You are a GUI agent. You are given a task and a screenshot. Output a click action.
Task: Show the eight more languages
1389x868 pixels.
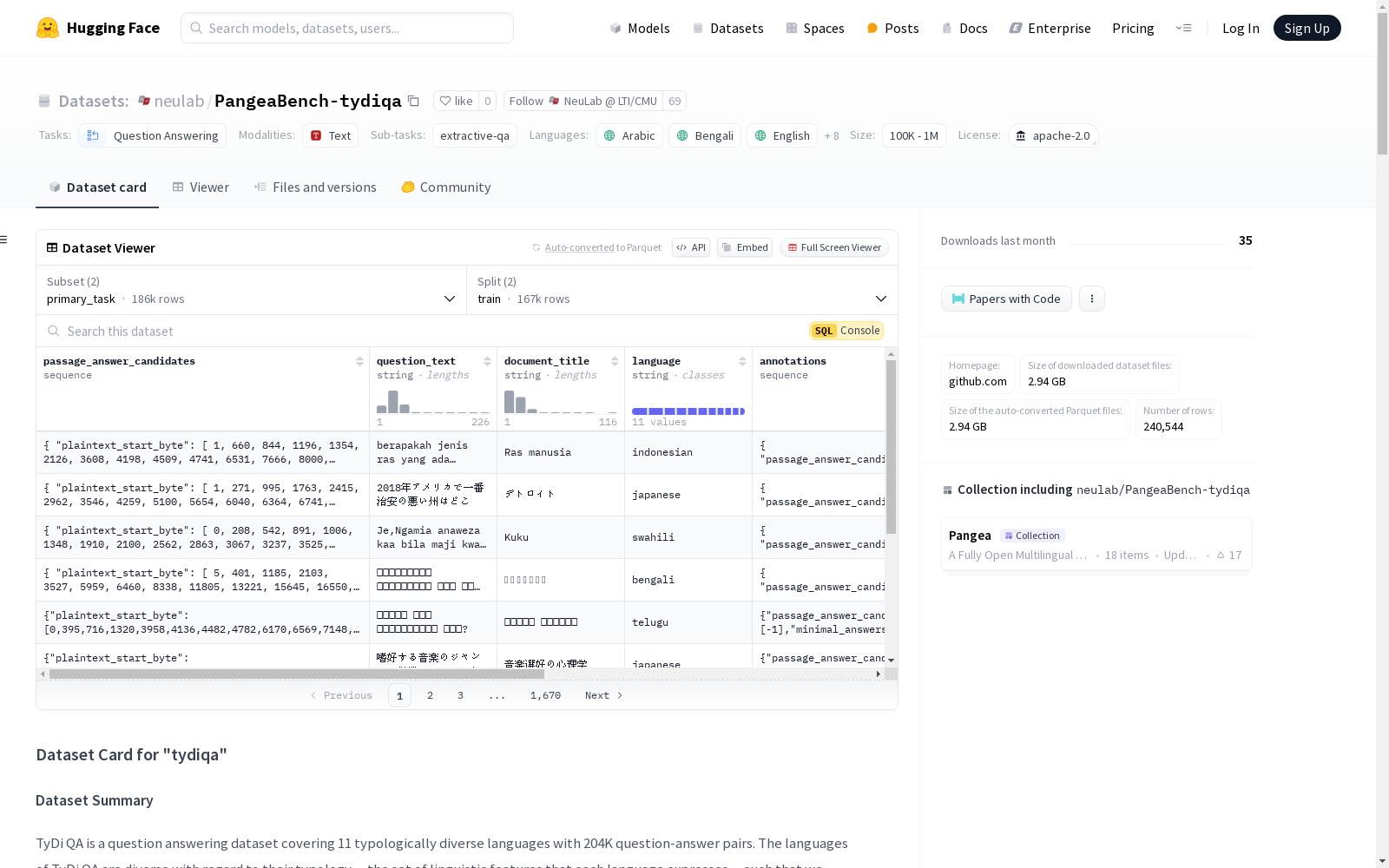pos(832,135)
